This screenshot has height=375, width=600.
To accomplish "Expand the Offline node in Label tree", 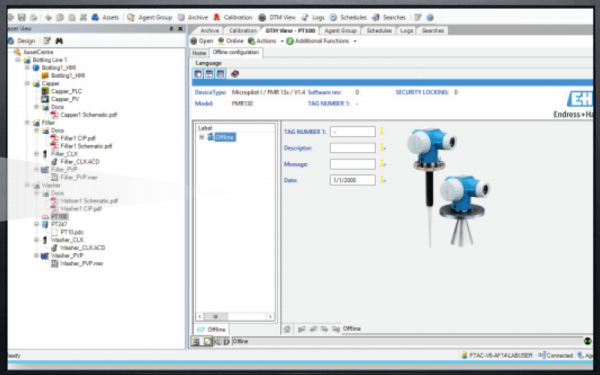I will tap(201, 137).
